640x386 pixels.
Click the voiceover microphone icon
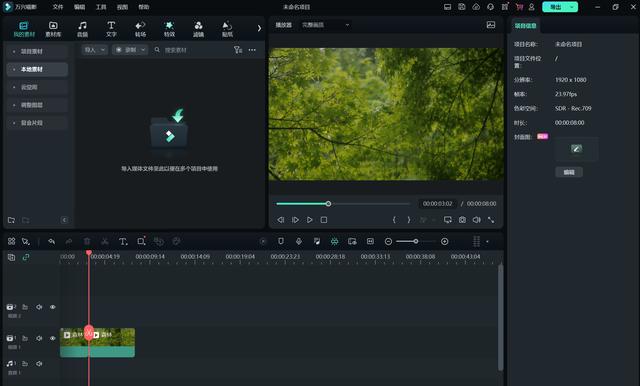(299, 242)
